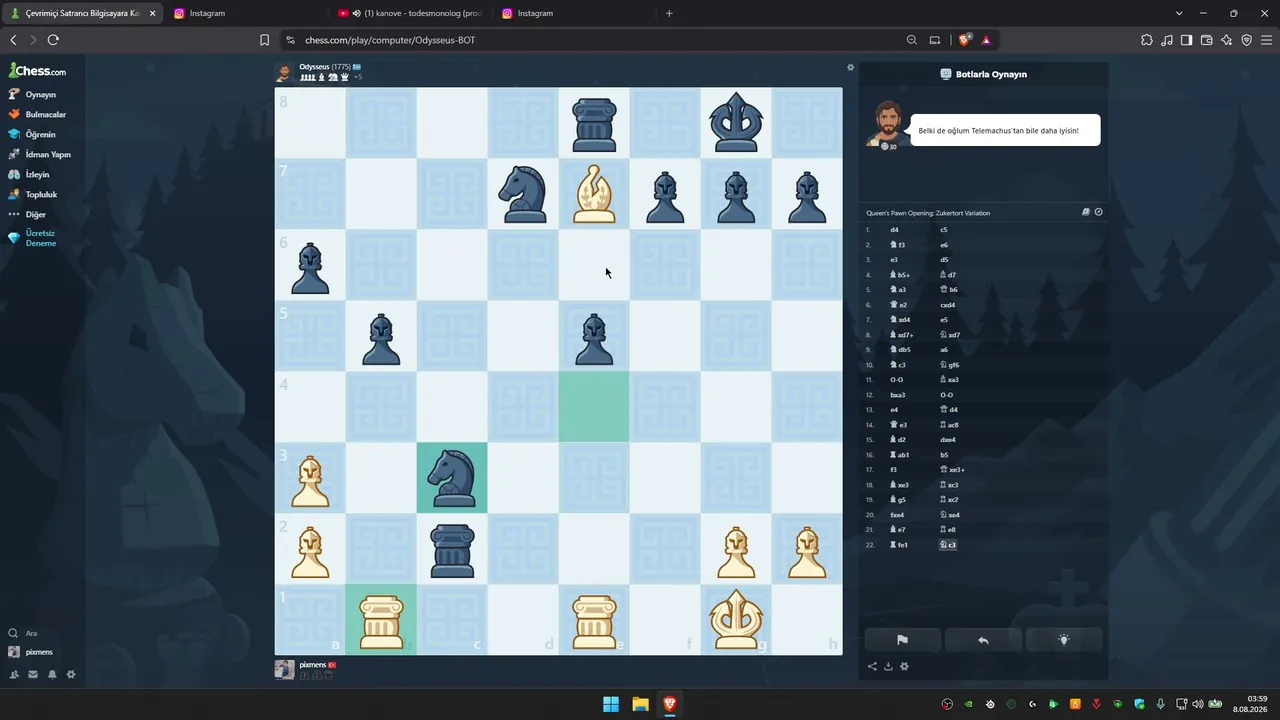Select move 17 black queen xe3+
This screenshot has width=1280, height=720.
tap(952, 470)
